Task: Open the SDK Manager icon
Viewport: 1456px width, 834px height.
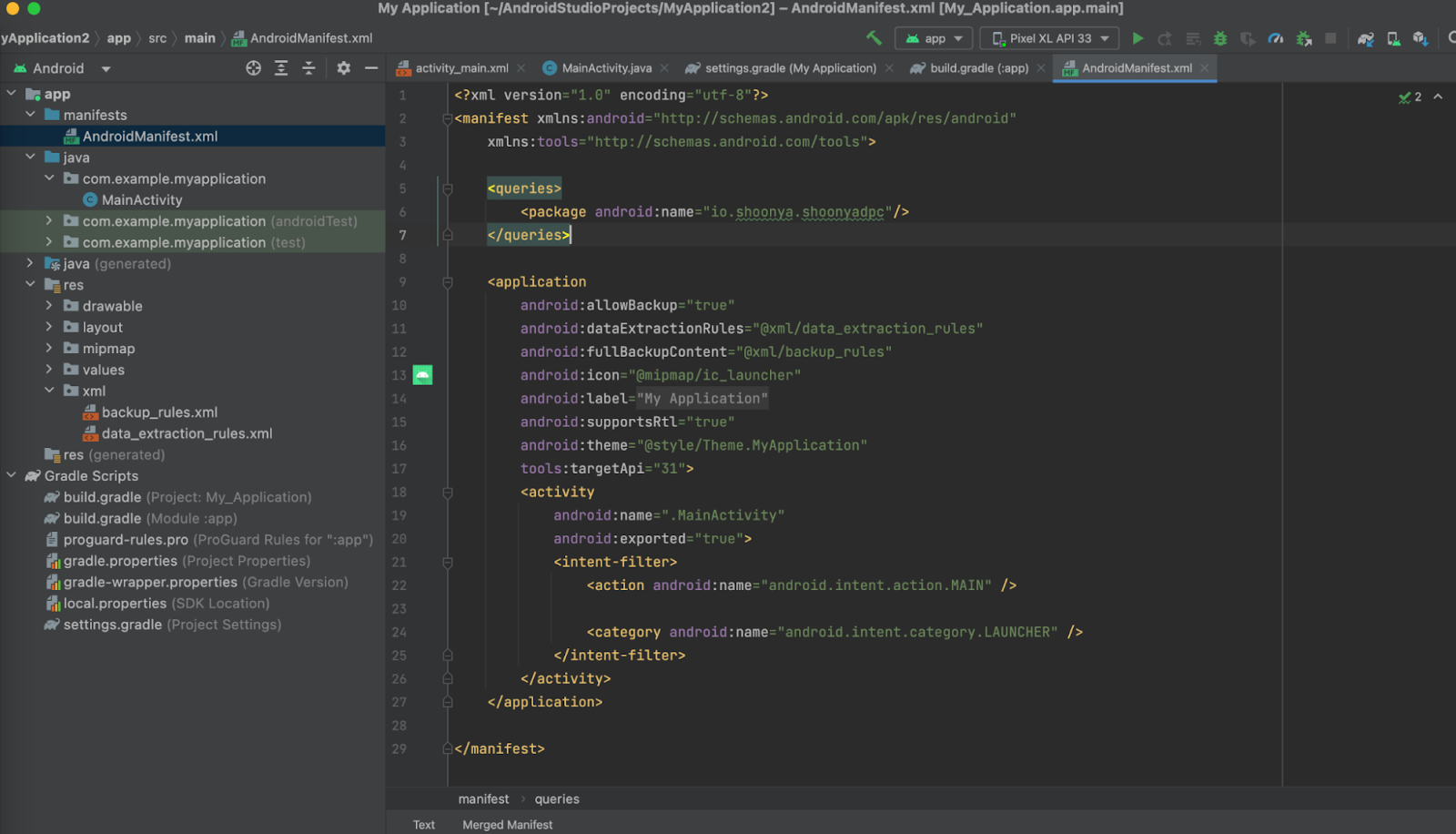Action: (x=1421, y=38)
